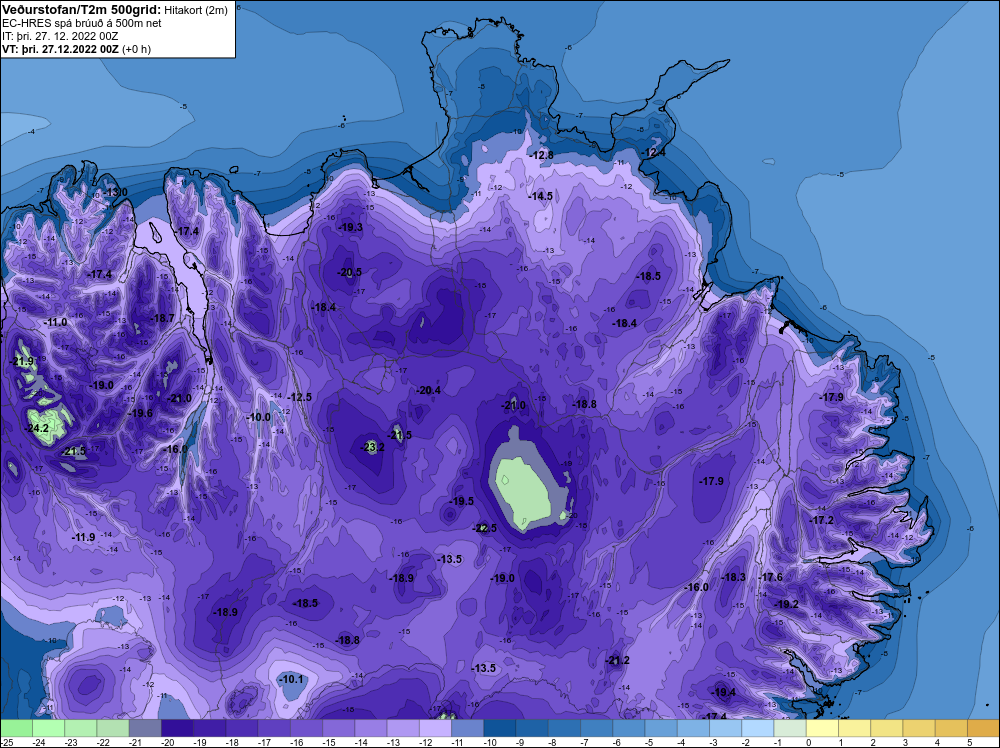Select the 4 label in the legend scale
The width and height of the screenshot is (1000, 748).
(x=937, y=742)
